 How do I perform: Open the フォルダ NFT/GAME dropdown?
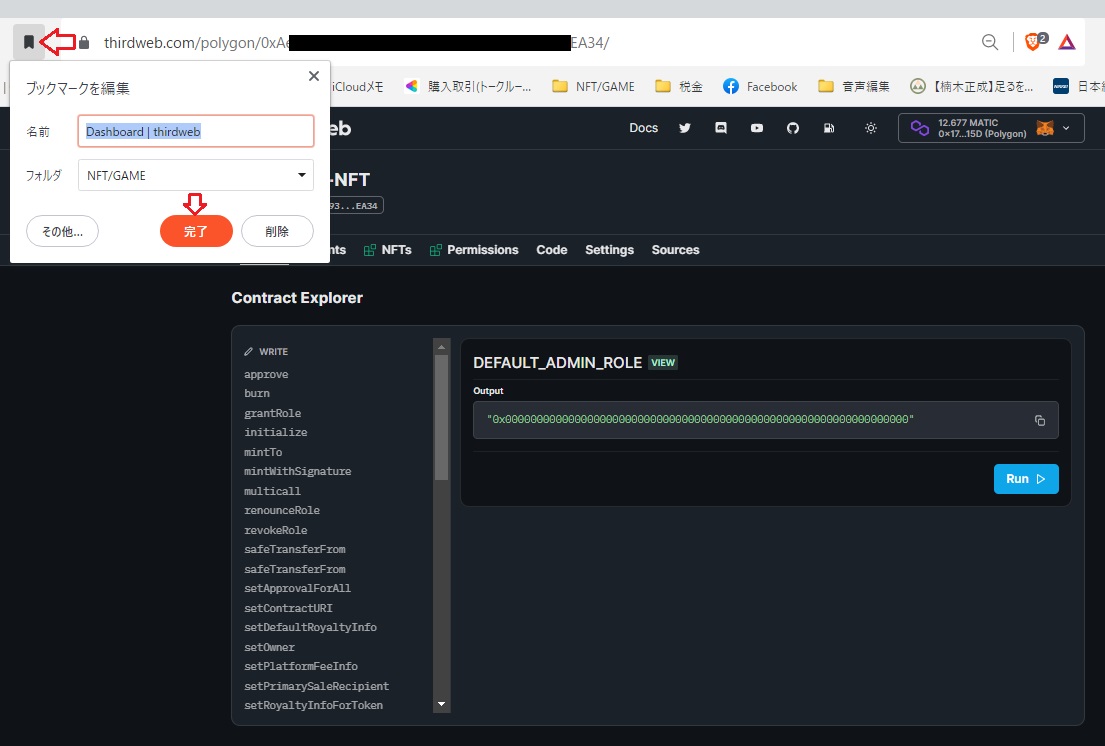[195, 175]
